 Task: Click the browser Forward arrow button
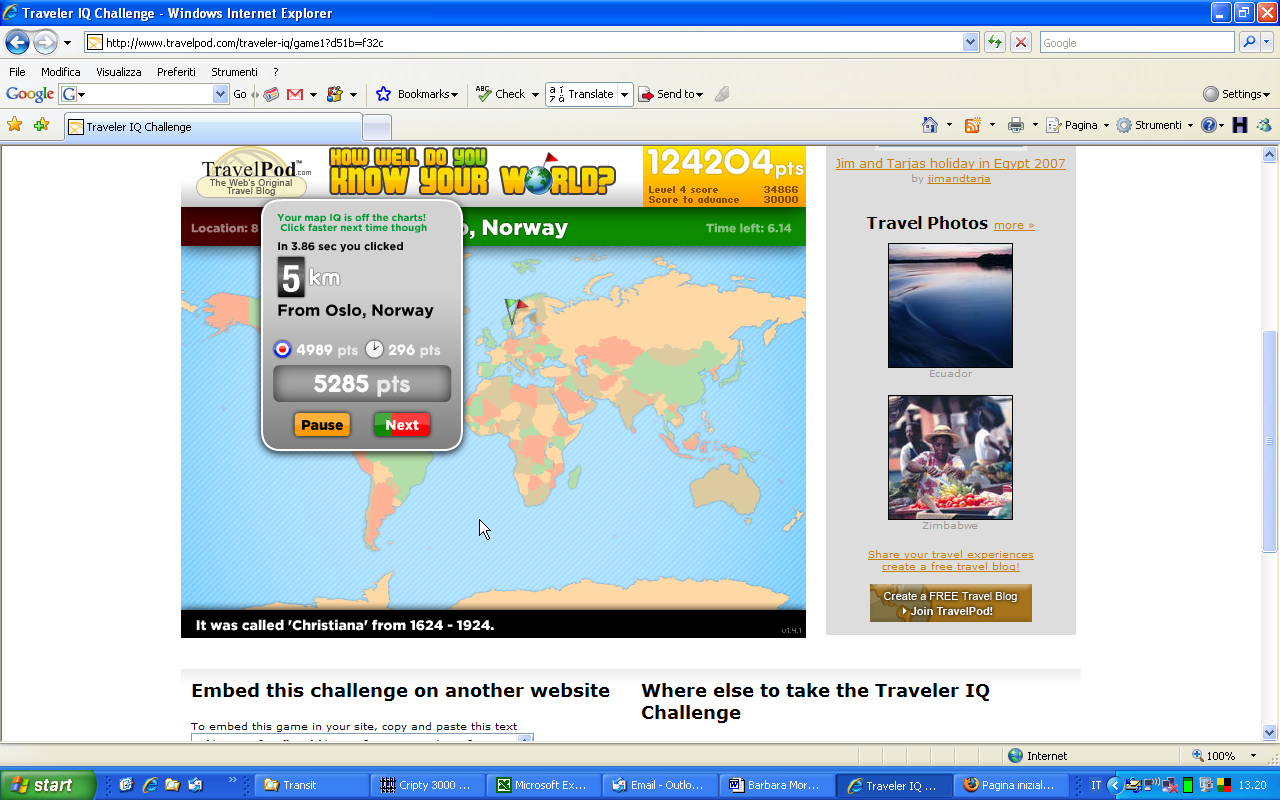click(45, 42)
